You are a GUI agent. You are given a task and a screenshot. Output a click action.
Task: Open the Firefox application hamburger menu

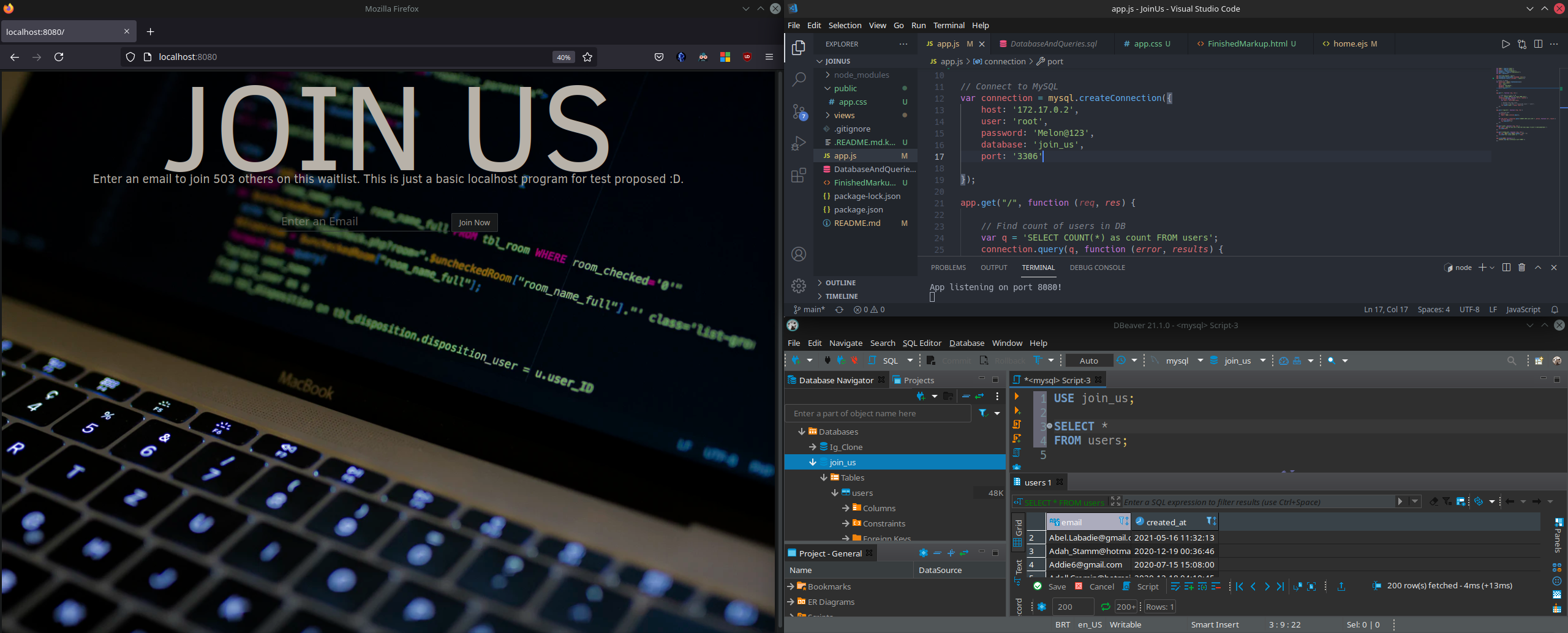[769, 57]
